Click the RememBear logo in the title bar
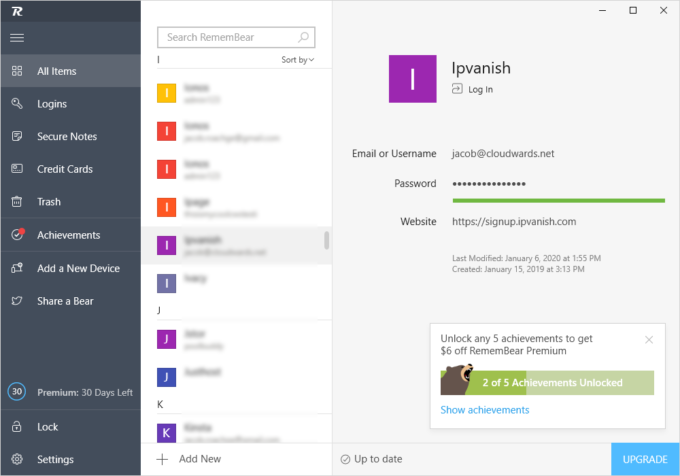The width and height of the screenshot is (680, 476). pyautogui.click(x=17, y=11)
